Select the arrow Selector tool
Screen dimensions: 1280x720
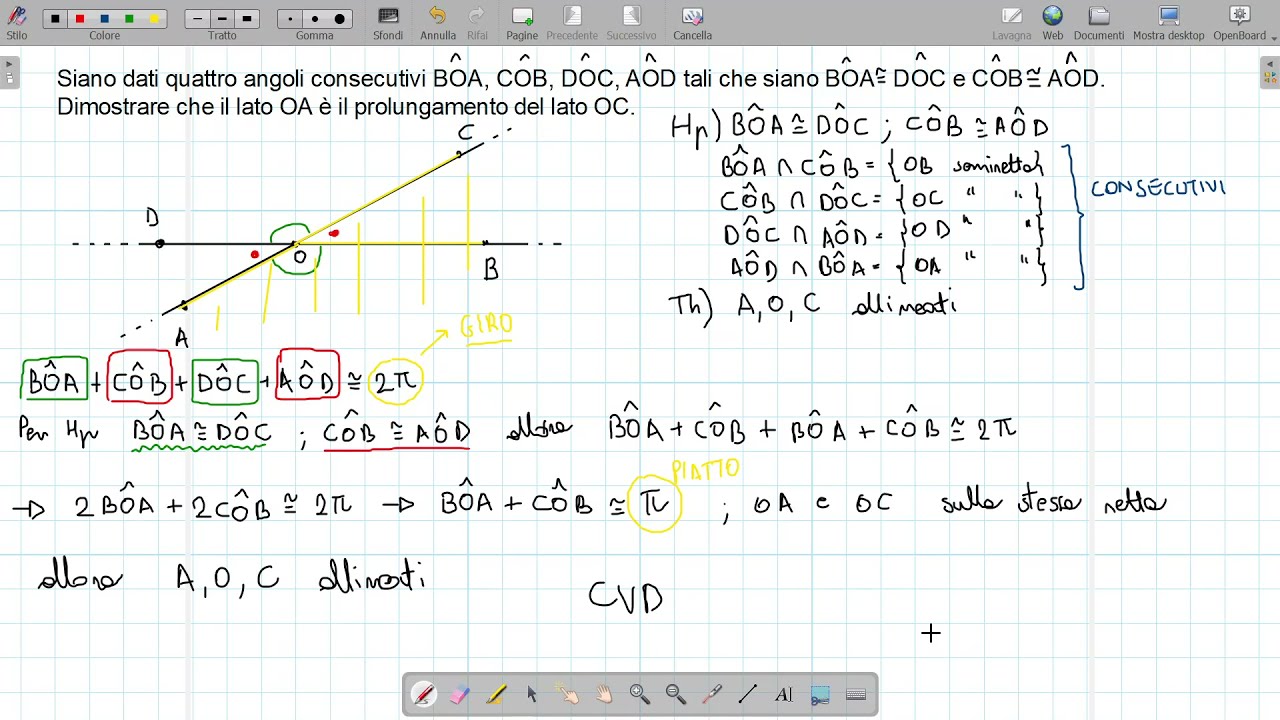click(x=532, y=694)
